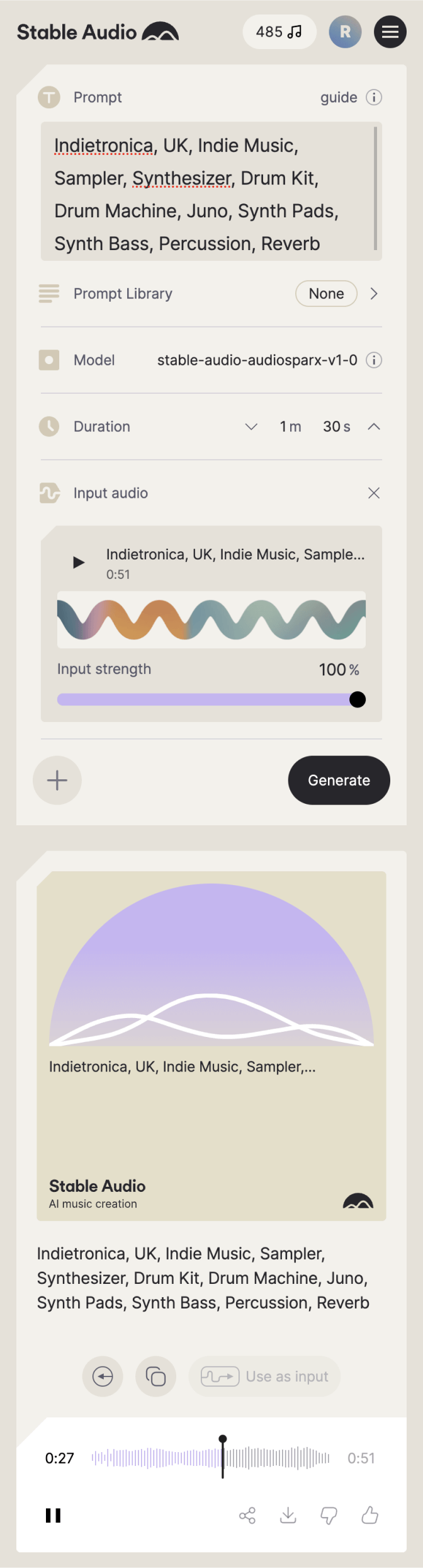The image size is (423, 1568).
Task: Copy the prompt using duplicate icon
Action: (x=155, y=1376)
